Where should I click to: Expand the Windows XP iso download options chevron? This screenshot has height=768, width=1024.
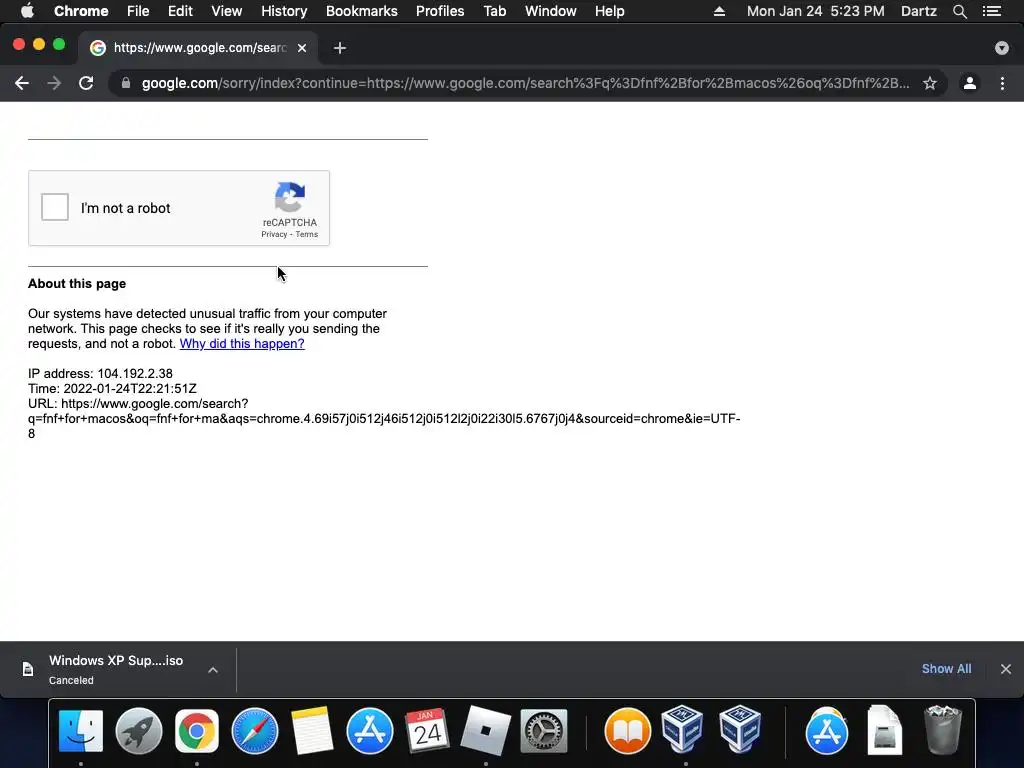point(213,669)
